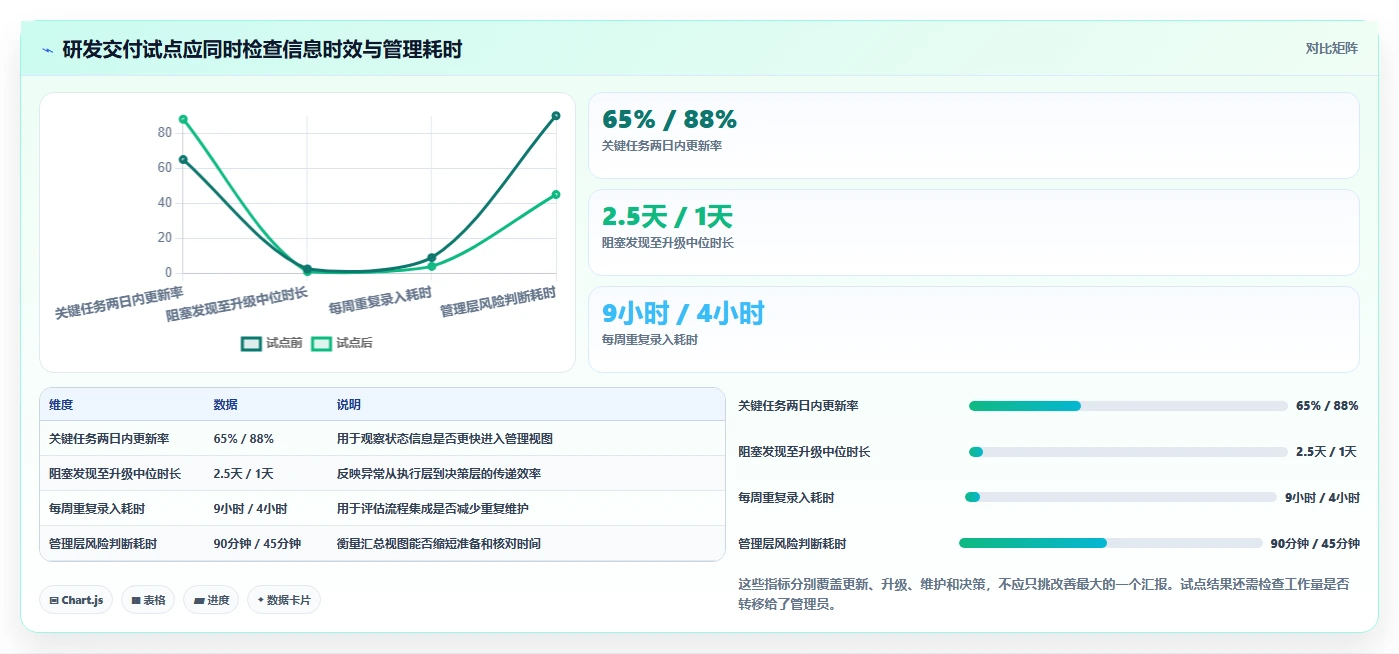Toggle the 试点前 legend swatch
The width and height of the screenshot is (1399, 654).
pos(251,343)
